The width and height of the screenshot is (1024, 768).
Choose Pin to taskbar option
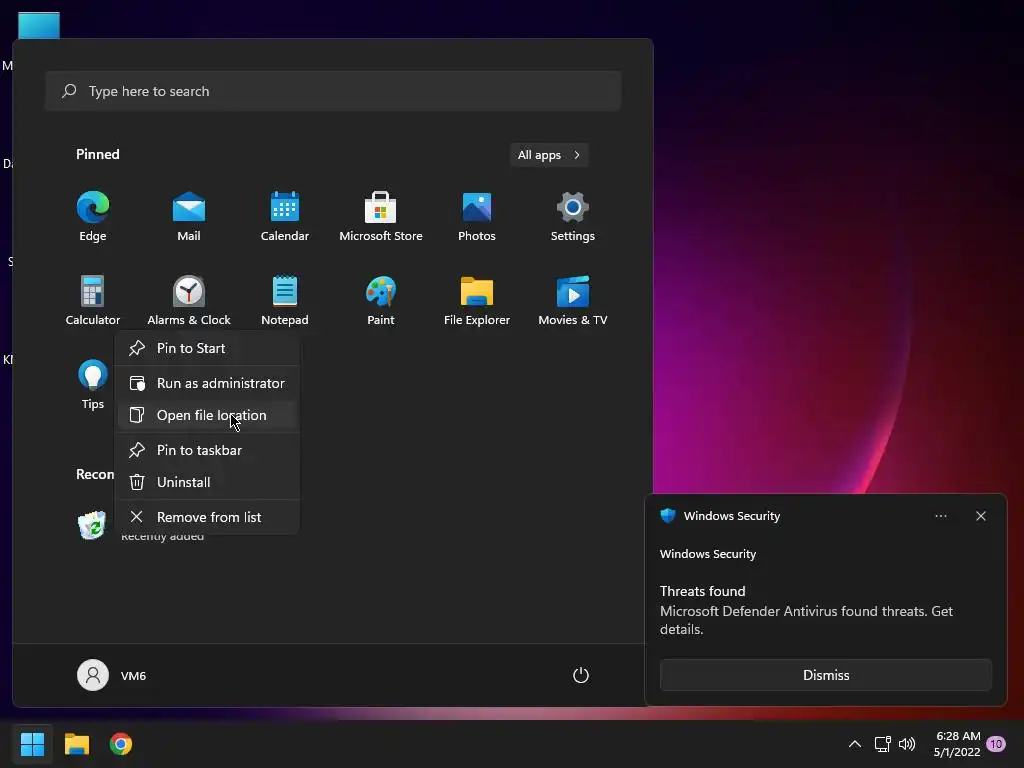click(x=208, y=451)
